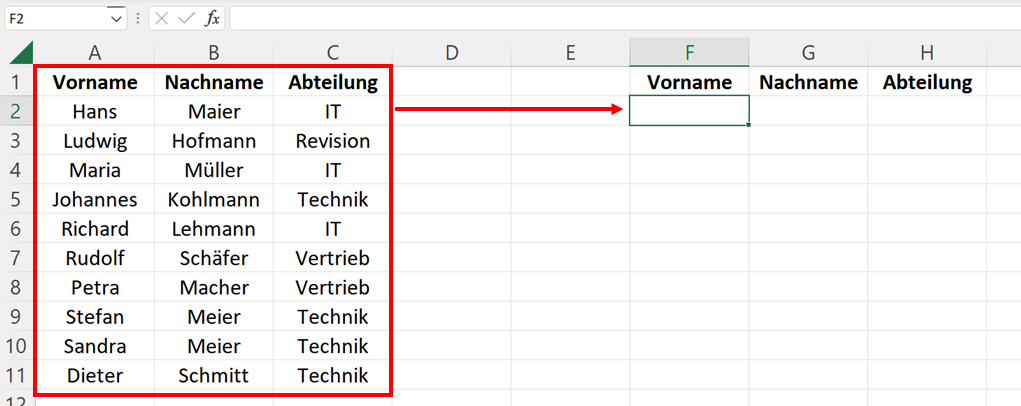Click the cell containing Hofmann
The width and height of the screenshot is (1021, 406).
(x=214, y=141)
